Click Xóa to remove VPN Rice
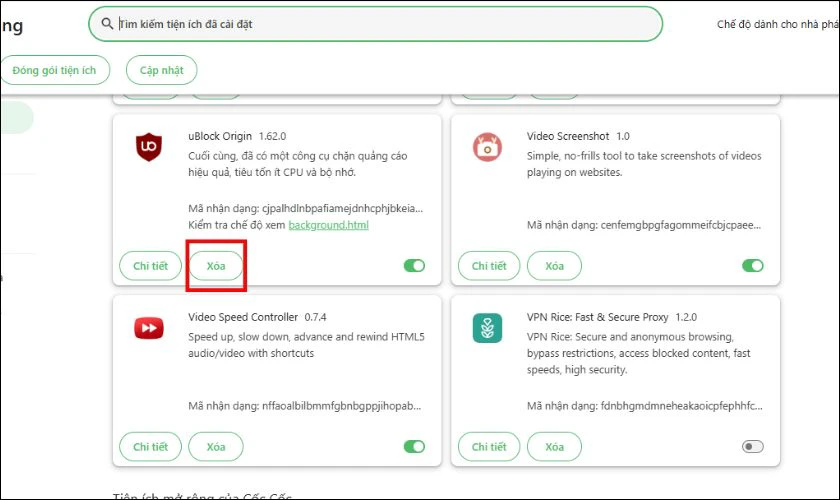Image resolution: width=840 pixels, height=500 pixels. pyautogui.click(x=555, y=446)
